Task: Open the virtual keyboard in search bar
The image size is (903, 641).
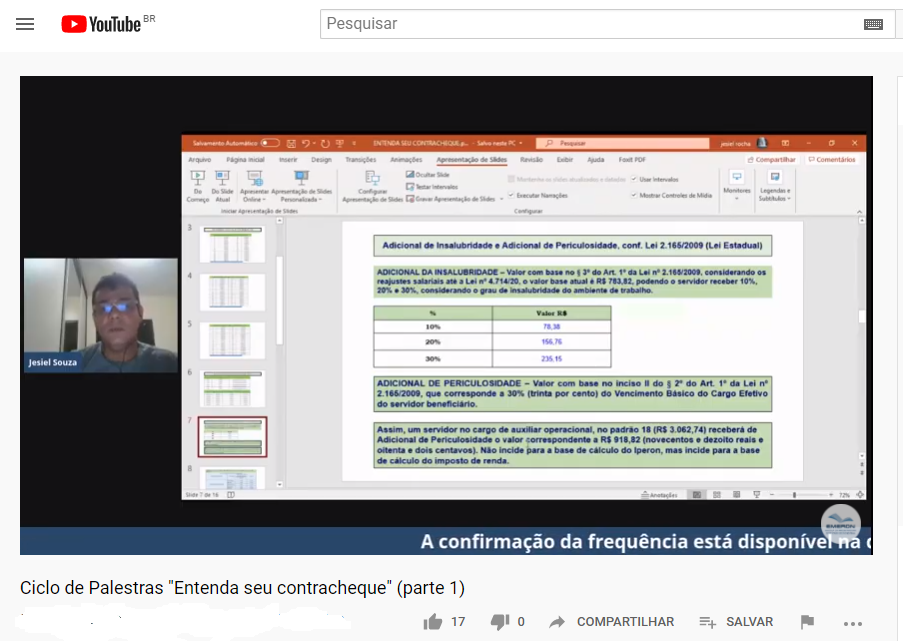Action: [872, 24]
